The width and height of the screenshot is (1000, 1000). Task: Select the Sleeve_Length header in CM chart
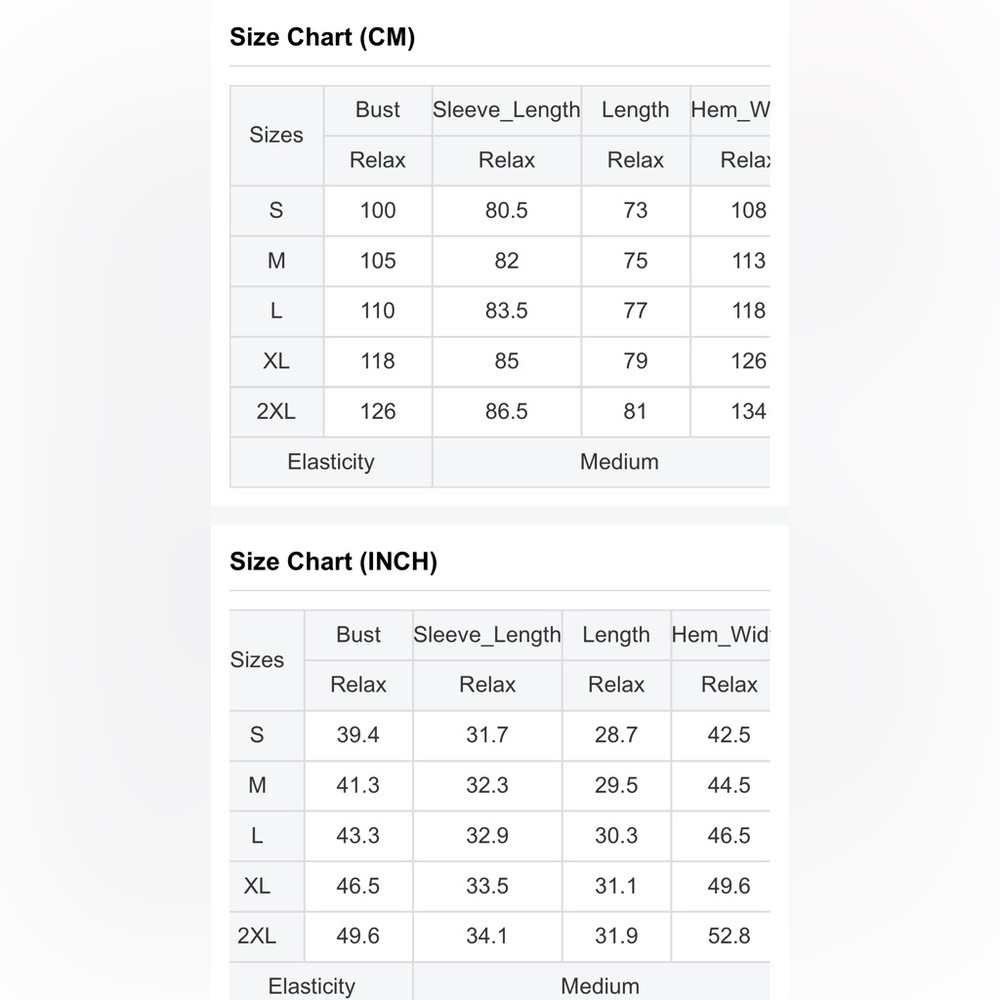pyautogui.click(x=506, y=110)
